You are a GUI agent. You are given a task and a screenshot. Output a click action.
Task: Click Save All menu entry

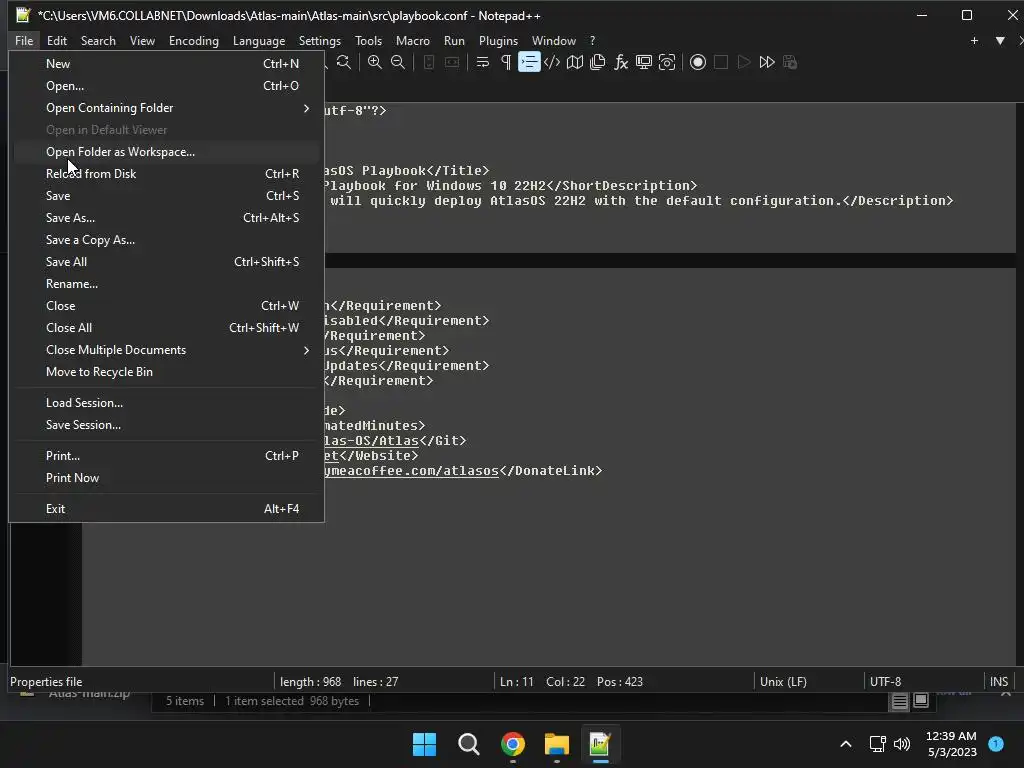[167, 262]
